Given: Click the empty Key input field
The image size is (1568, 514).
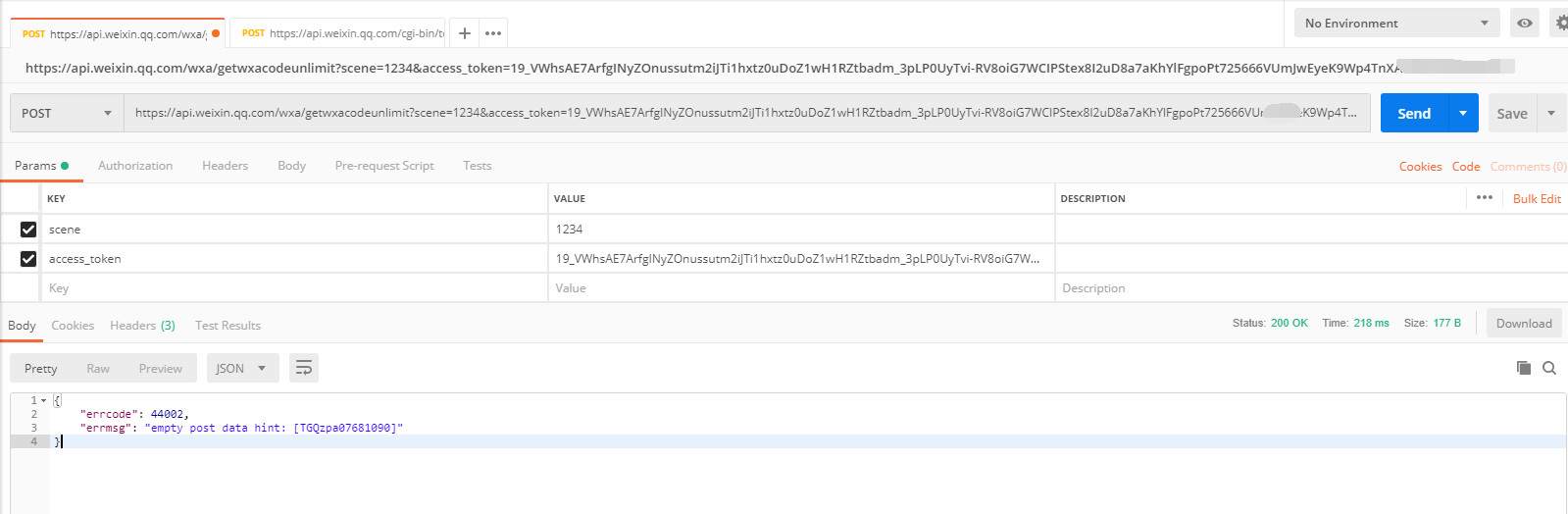Looking at the screenshot, I should [x=294, y=288].
